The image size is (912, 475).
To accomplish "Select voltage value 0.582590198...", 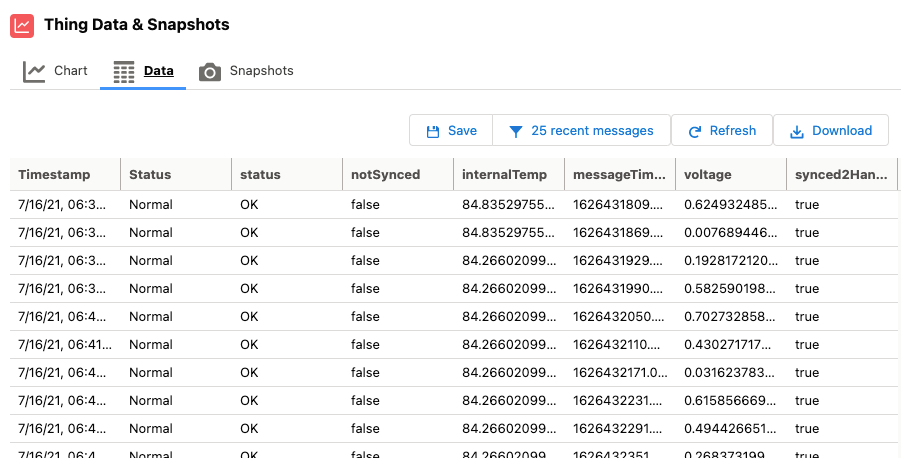I will pyautogui.click(x=729, y=288).
